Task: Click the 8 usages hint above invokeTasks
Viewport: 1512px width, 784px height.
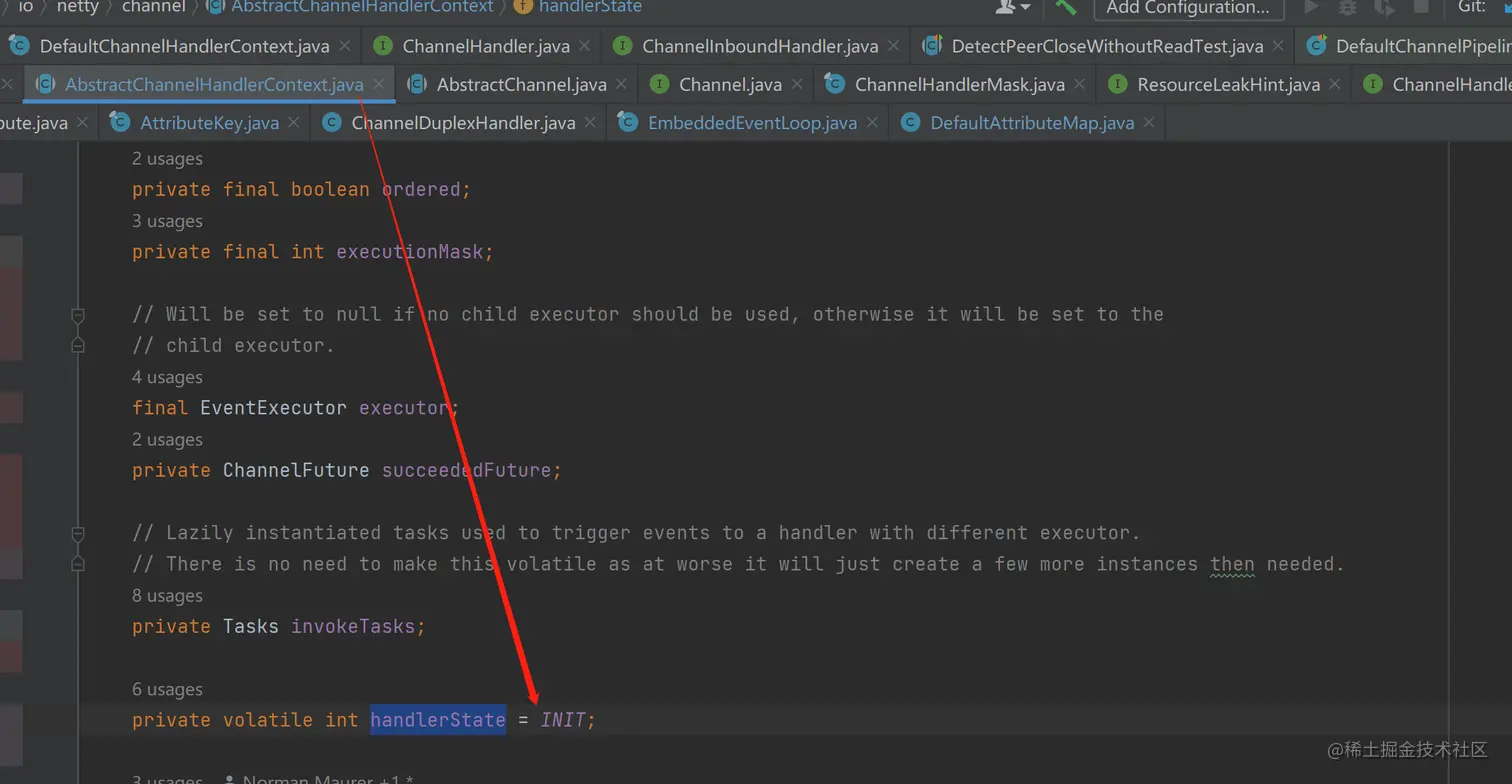Action: point(167,596)
